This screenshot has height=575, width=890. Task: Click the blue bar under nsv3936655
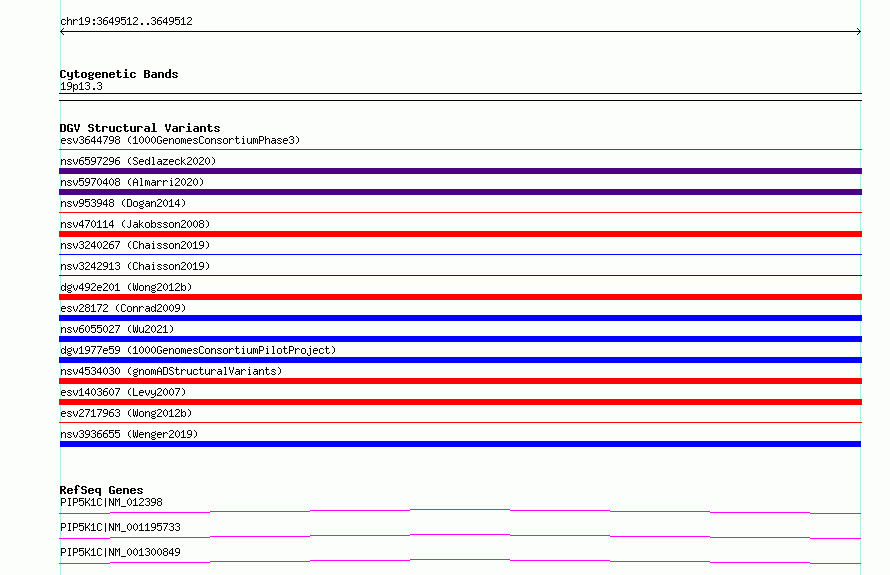pyautogui.click(x=460, y=444)
